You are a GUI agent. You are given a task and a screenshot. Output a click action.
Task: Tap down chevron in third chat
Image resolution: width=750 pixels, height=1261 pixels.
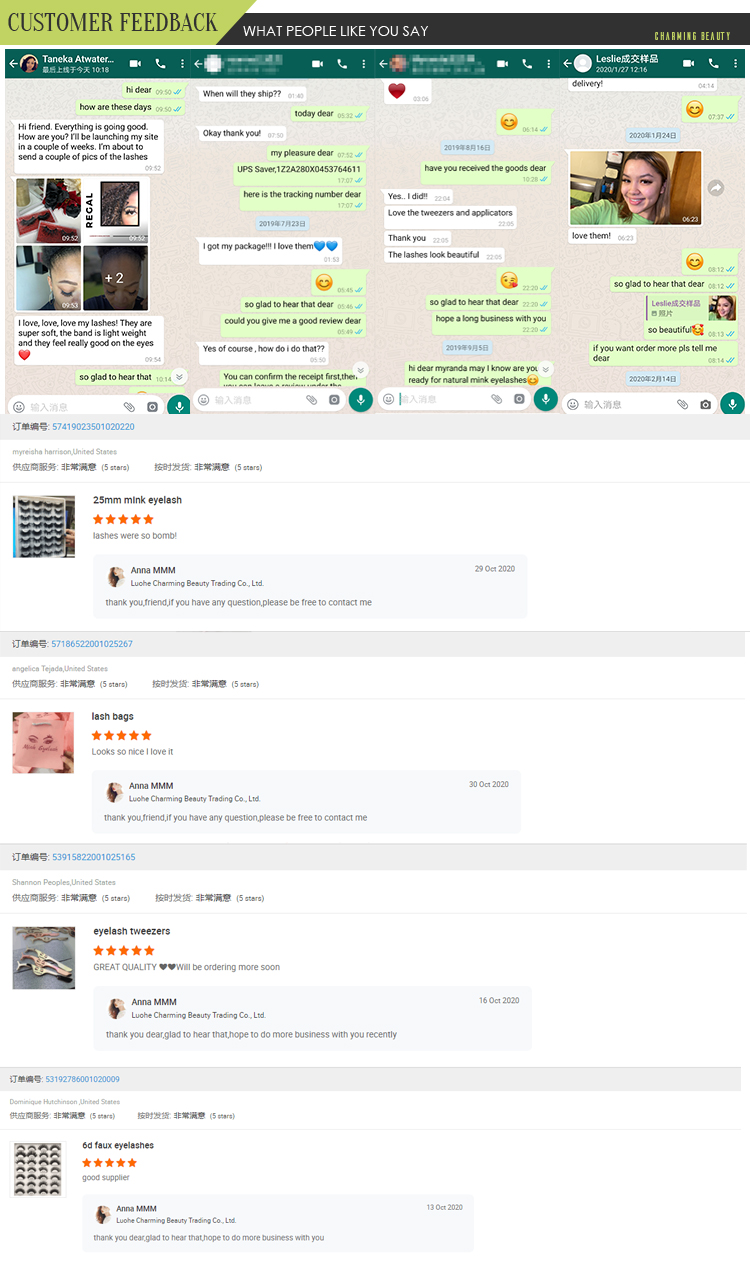pos(545,369)
